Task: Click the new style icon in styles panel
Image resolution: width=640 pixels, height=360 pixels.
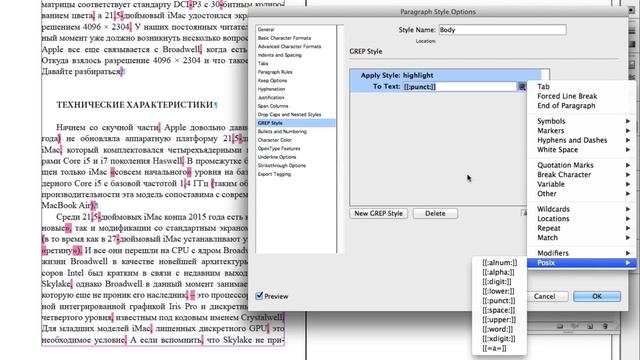Action: coord(590,326)
